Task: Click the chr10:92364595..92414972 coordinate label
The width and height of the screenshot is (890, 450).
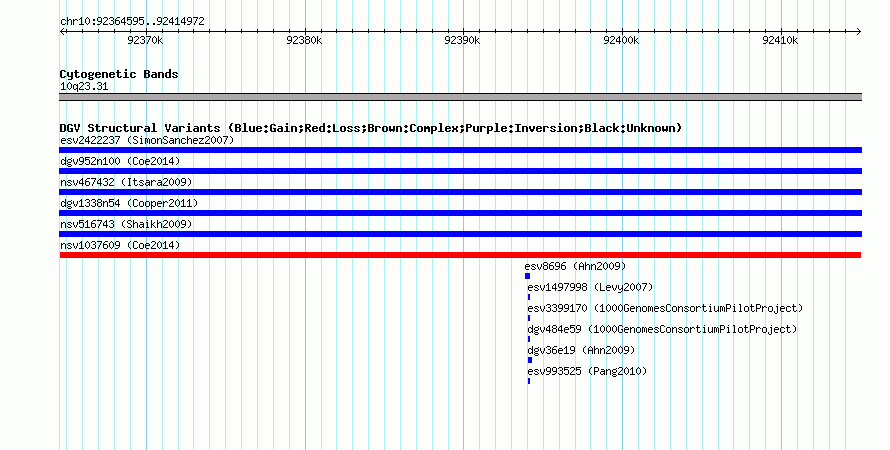Action: click(132, 22)
